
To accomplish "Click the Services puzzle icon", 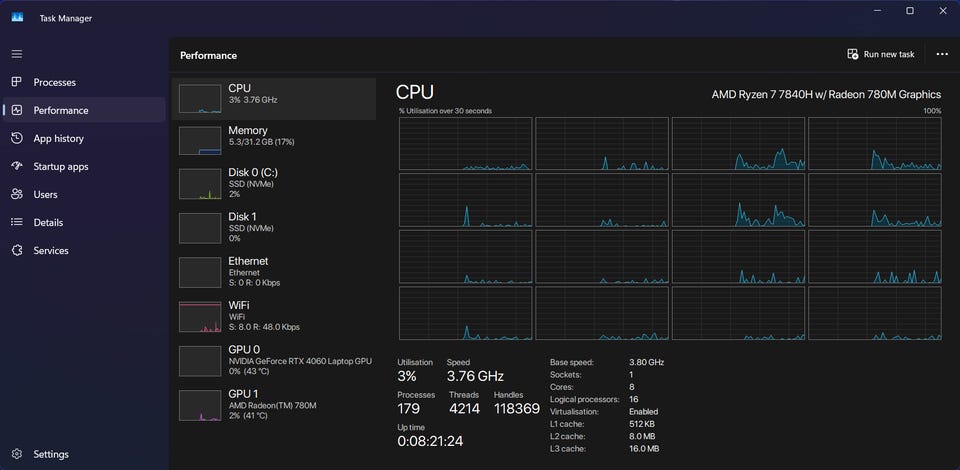I will (x=17, y=250).
